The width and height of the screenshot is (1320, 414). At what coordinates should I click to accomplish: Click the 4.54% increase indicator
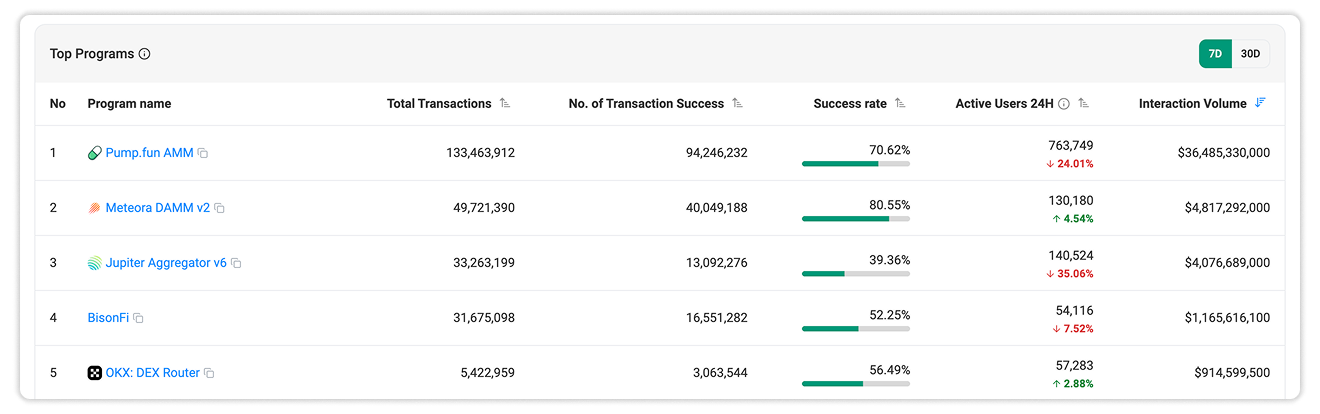[1073, 219]
